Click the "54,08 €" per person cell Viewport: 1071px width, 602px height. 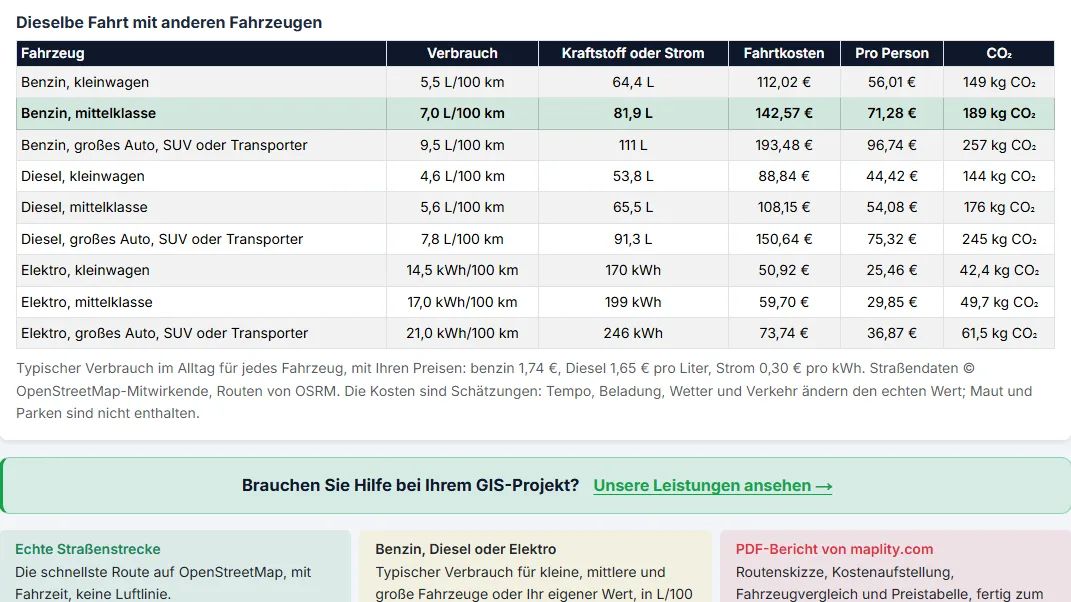coord(892,207)
